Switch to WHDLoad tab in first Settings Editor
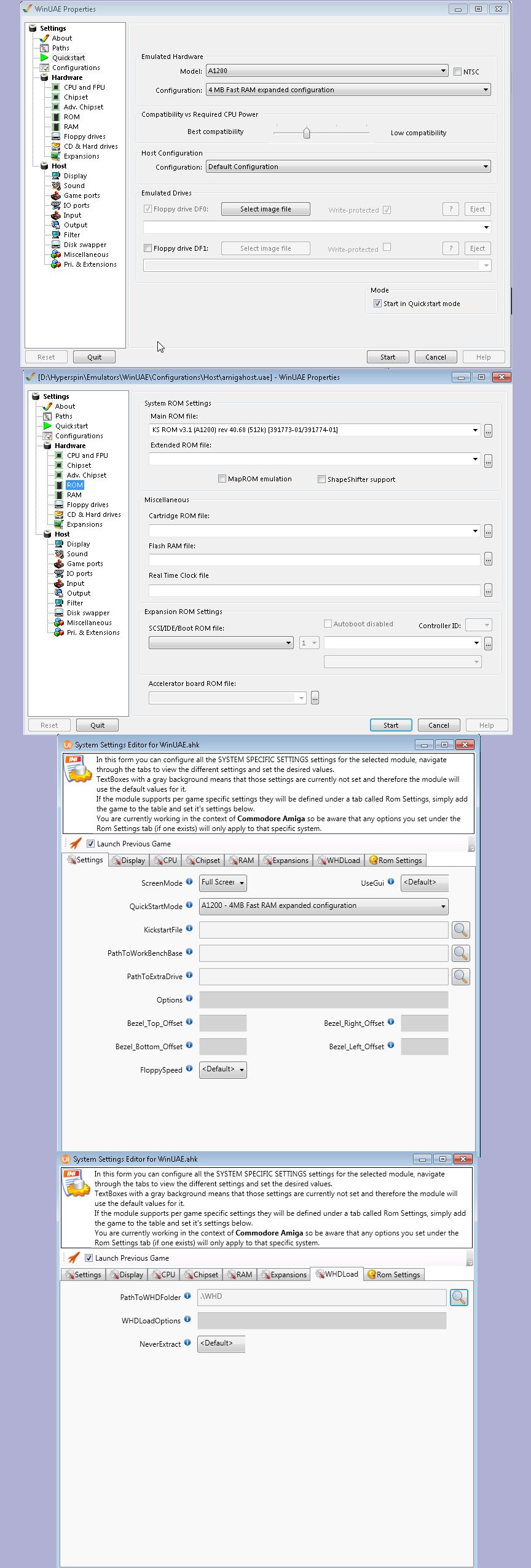Screen dimensions: 531x1568 point(339,861)
